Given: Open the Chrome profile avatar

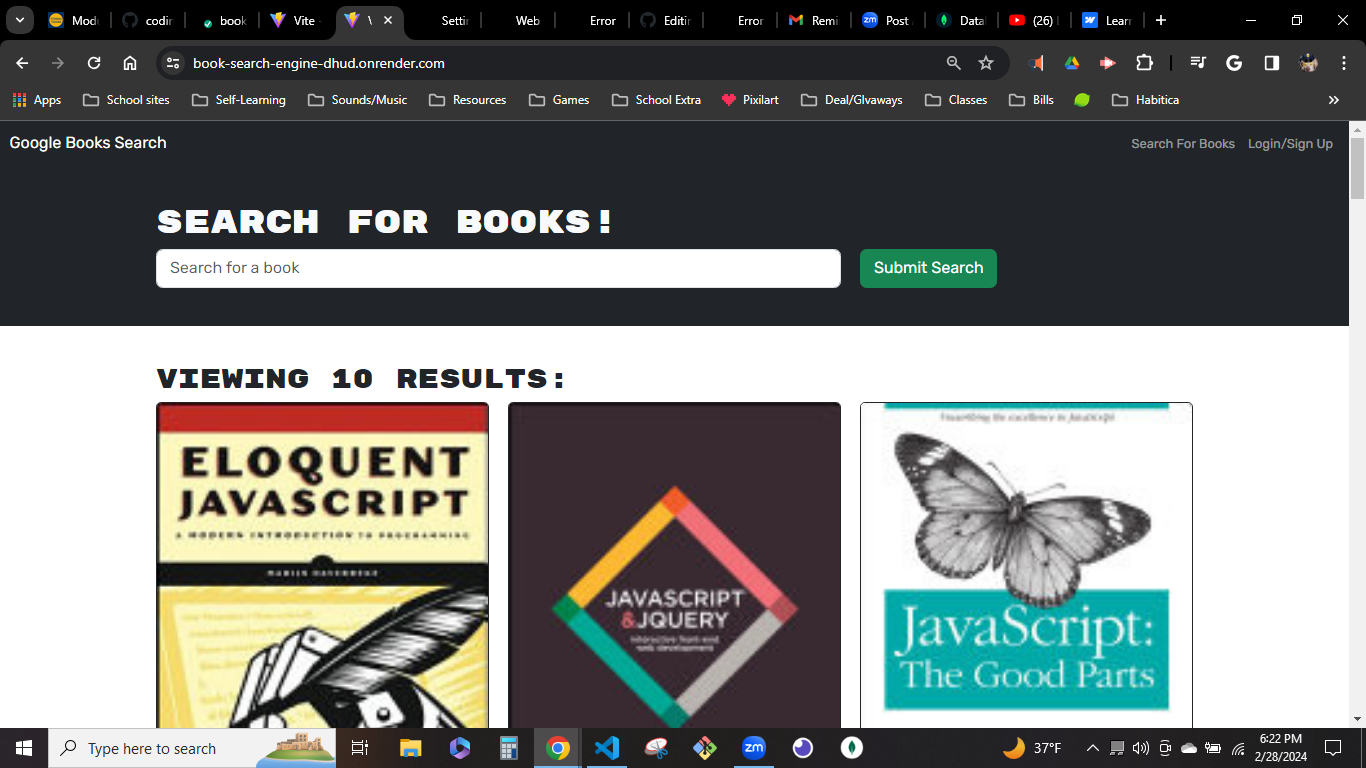Looking at the screenshot, I should tap(1308, 63).
